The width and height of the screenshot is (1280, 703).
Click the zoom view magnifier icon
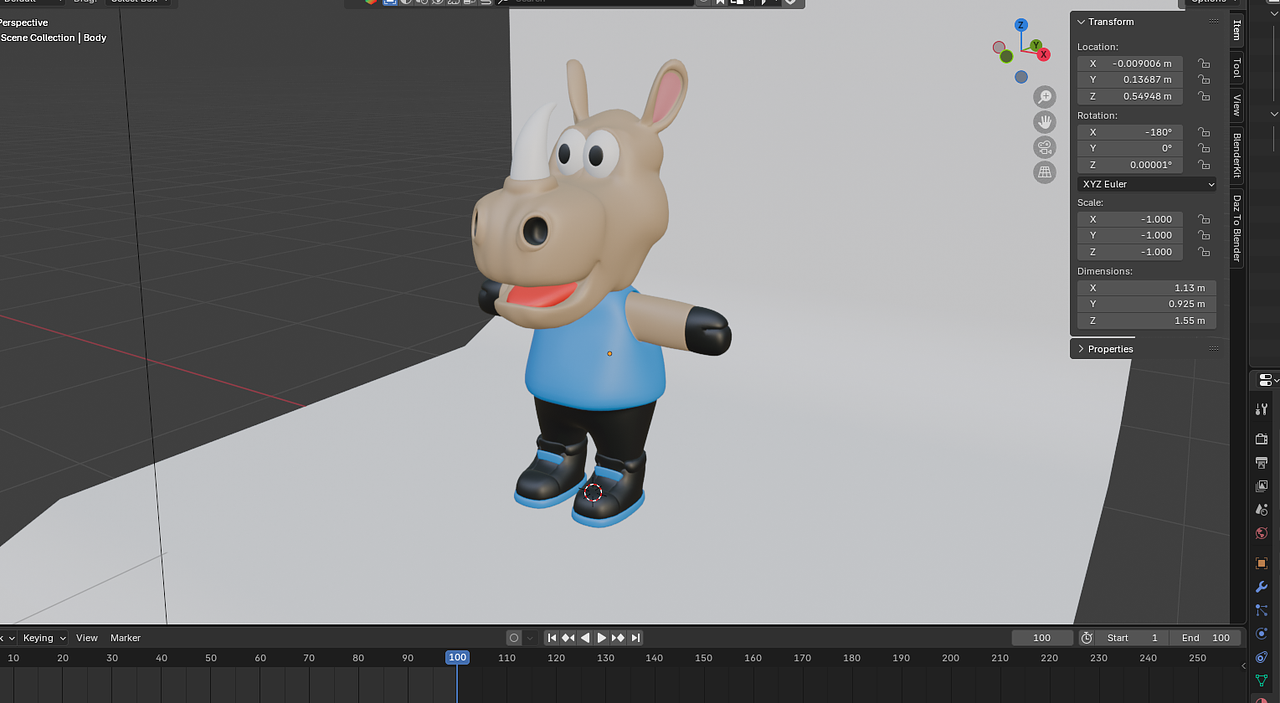coord(1045,97)
